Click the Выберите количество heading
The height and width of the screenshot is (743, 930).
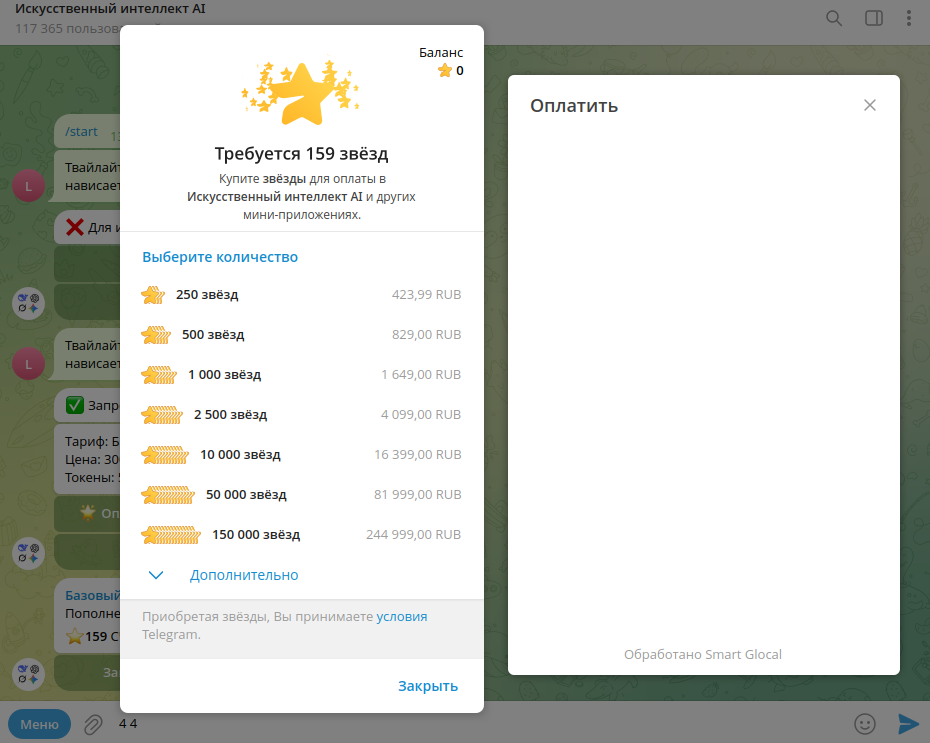[220, 257]
